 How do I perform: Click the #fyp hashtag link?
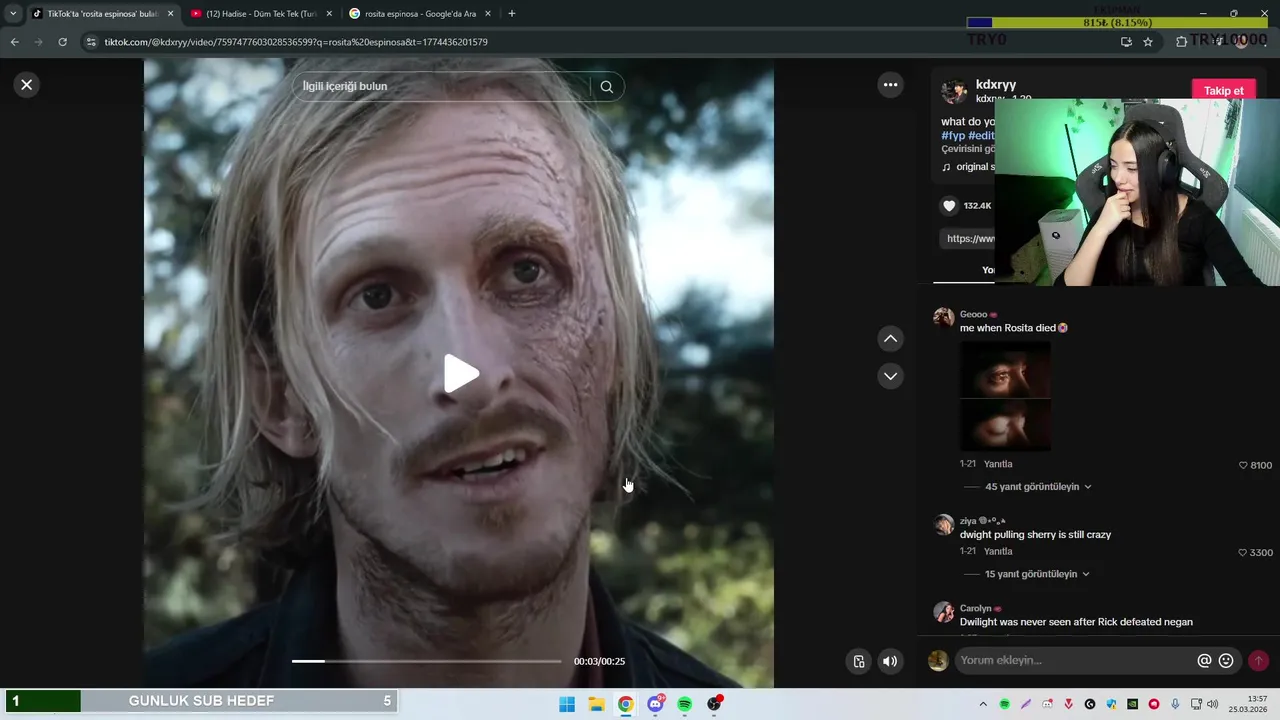pos(953,136)
